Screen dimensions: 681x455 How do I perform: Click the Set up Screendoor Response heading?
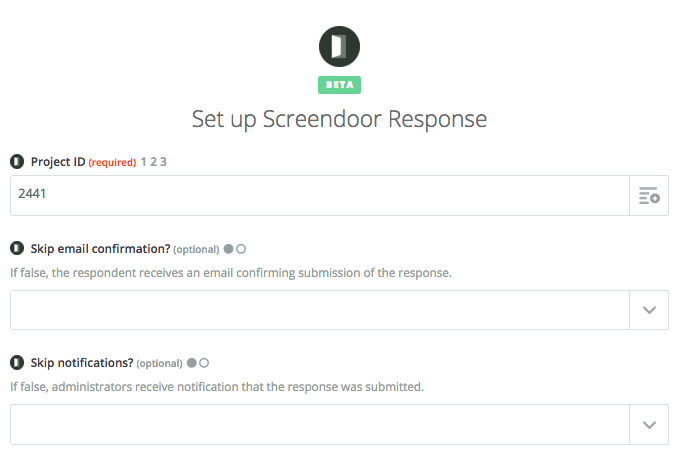point(339,119)
